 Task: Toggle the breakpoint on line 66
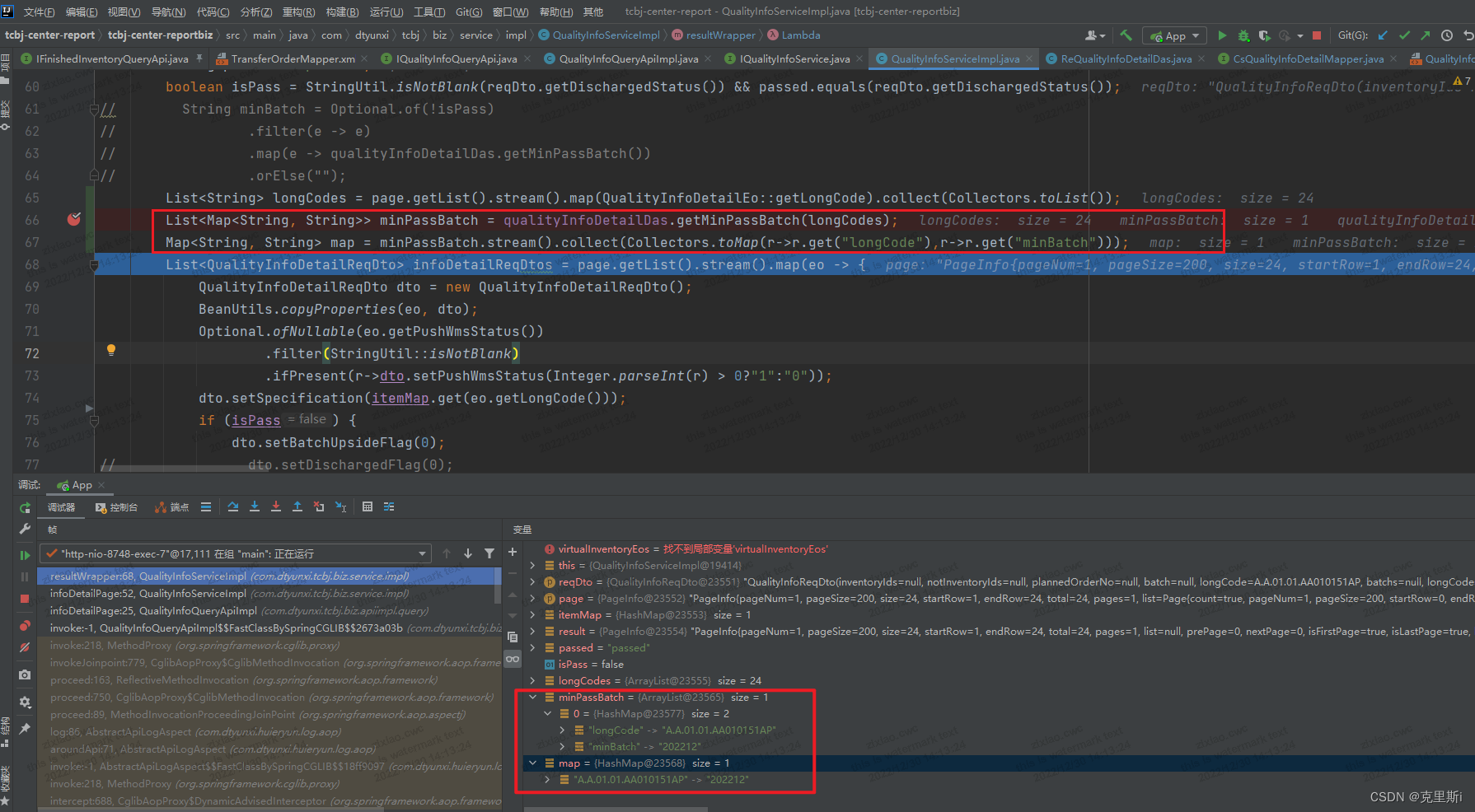coord(73,219)
